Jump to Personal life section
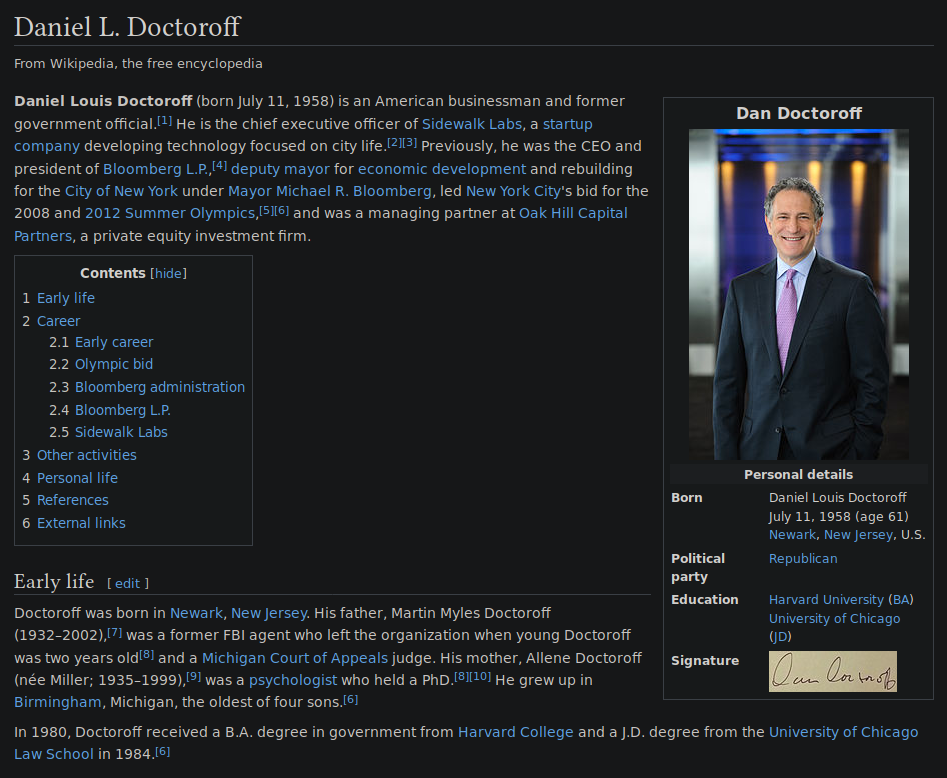947x778 pixels. [x=77, y=478]
